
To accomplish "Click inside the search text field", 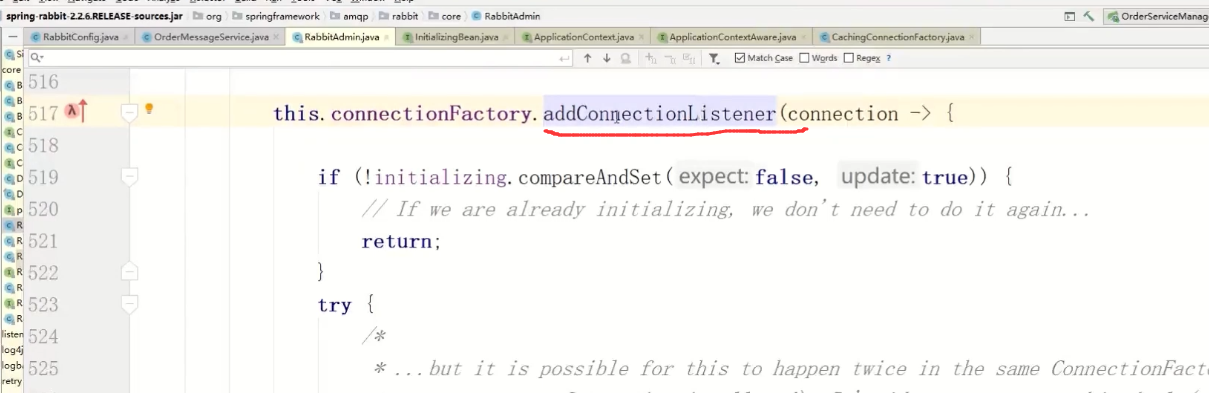I will point(300,58).
